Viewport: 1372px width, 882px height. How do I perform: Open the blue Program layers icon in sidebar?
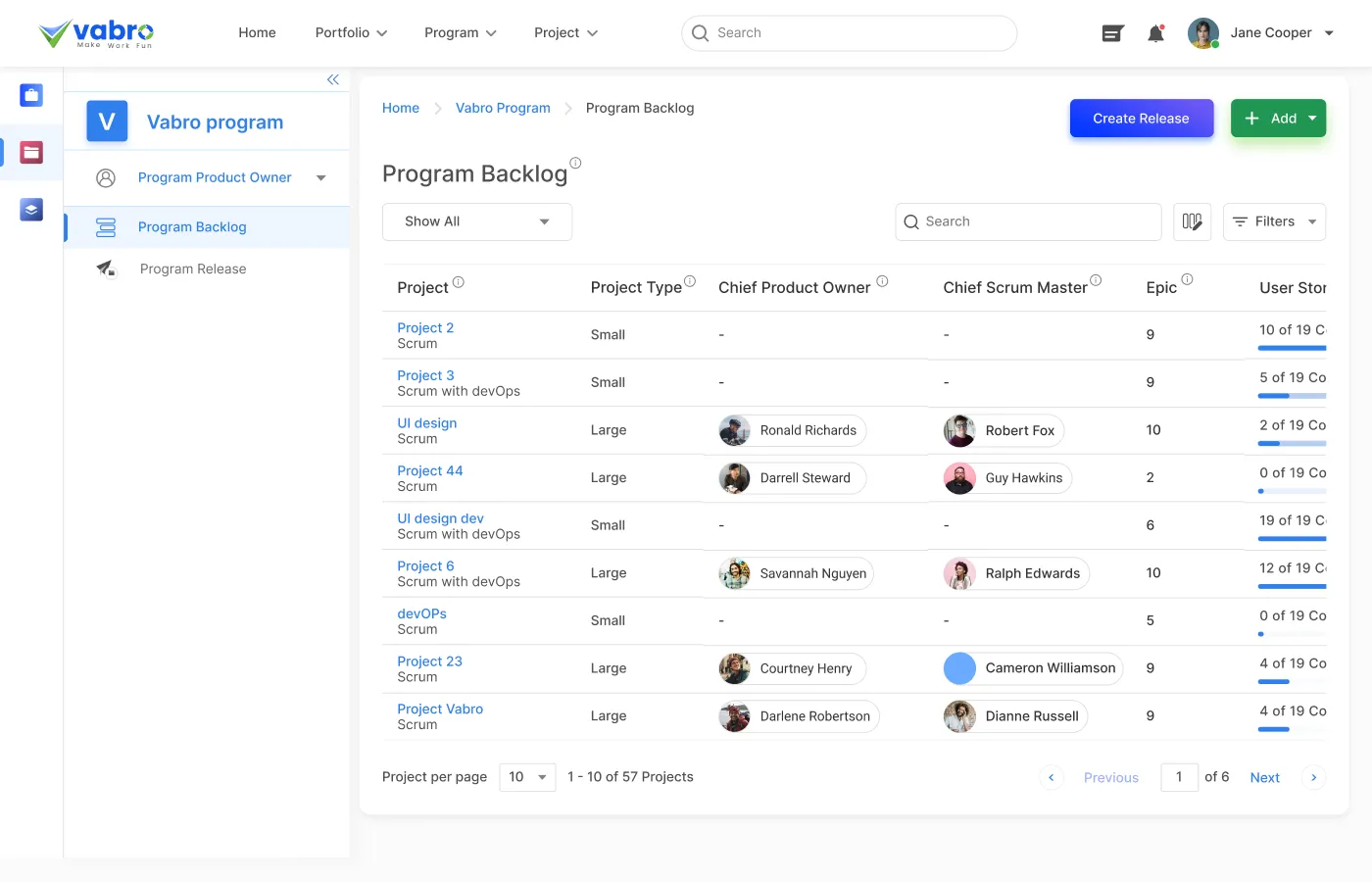pyautogui.click(x=30, y=209)
